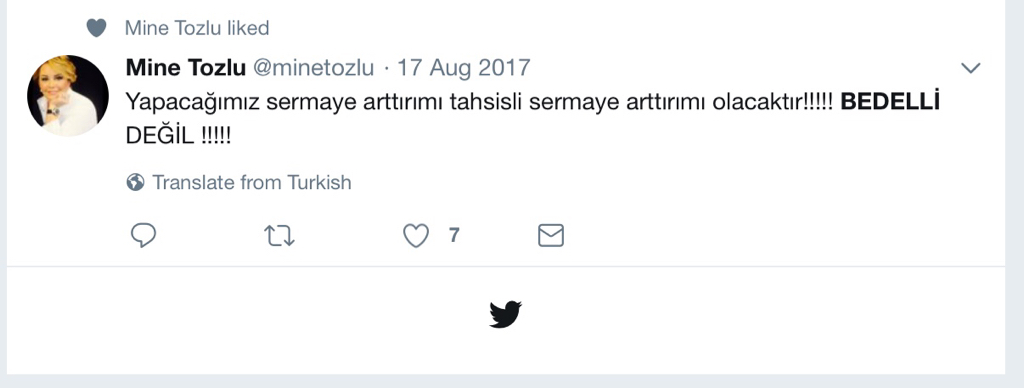The height and width of the screenshot is (388, 1024).
Task: Click Translate from Turkish
Action: [x=251, y=182]
